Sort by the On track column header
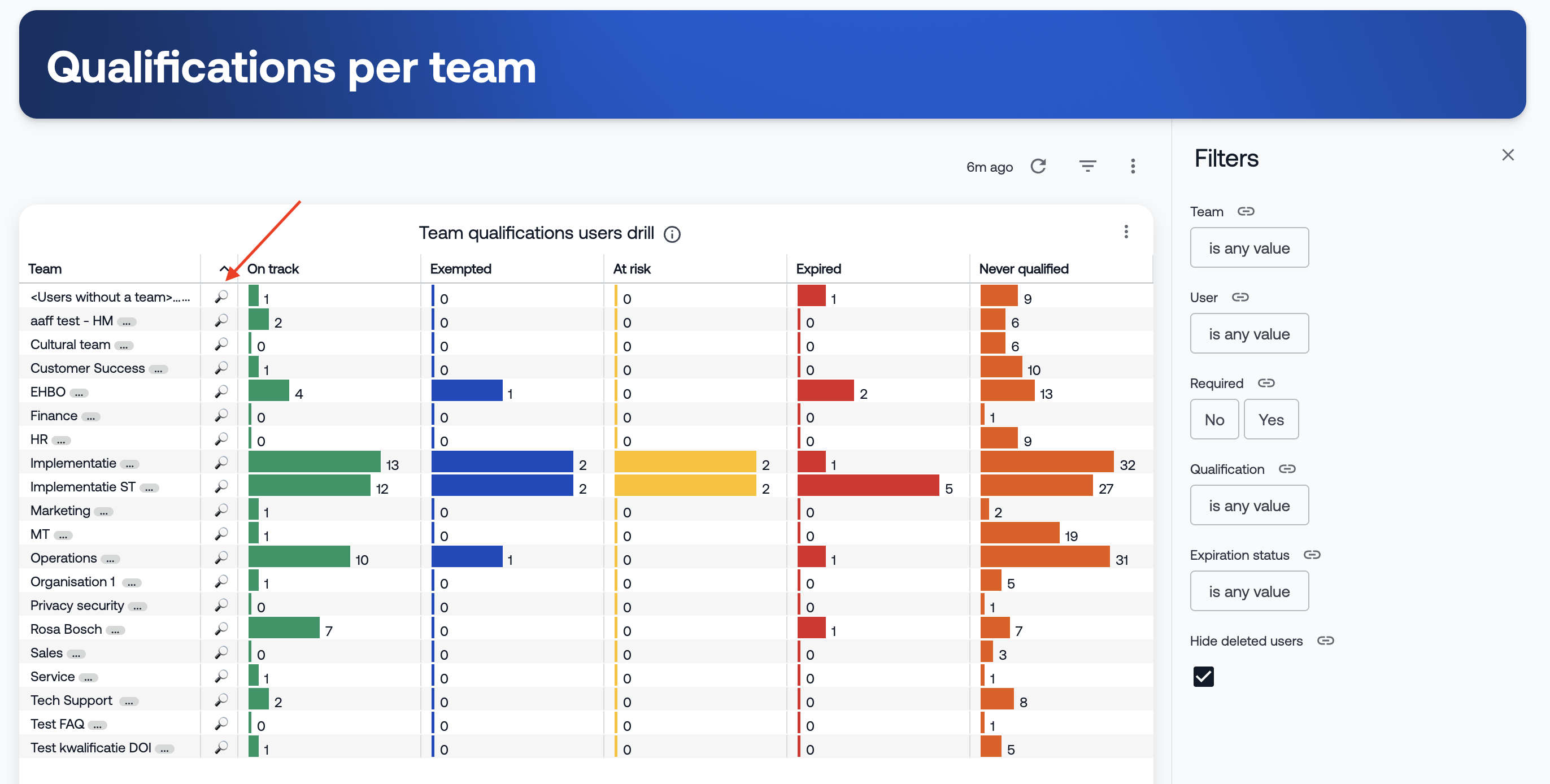The image size is (1550, 784). [273, 269]
